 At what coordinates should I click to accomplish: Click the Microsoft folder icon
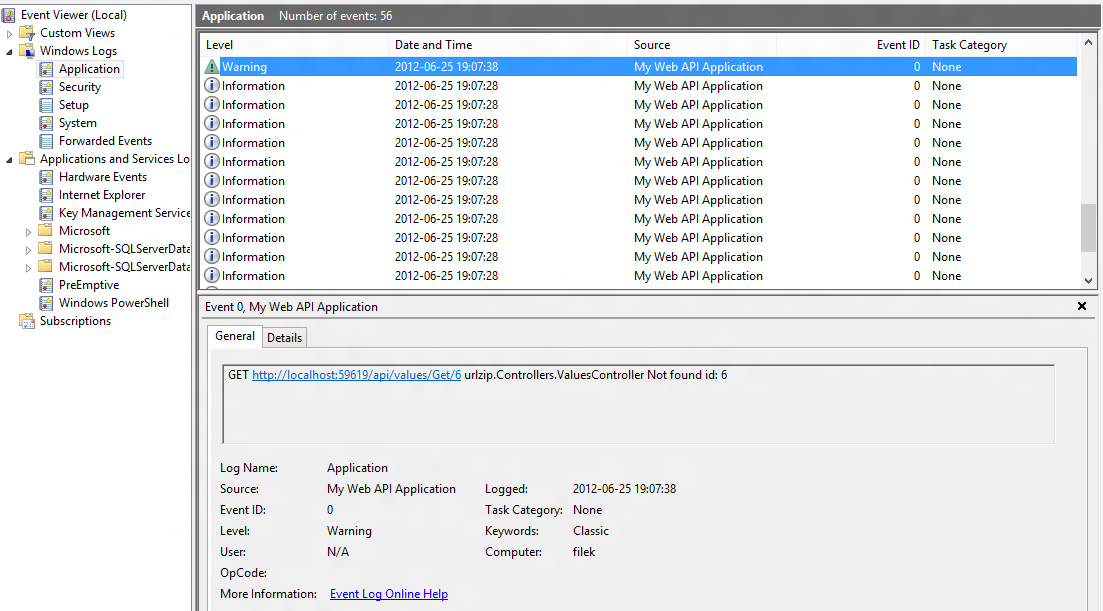click(46, 231)
